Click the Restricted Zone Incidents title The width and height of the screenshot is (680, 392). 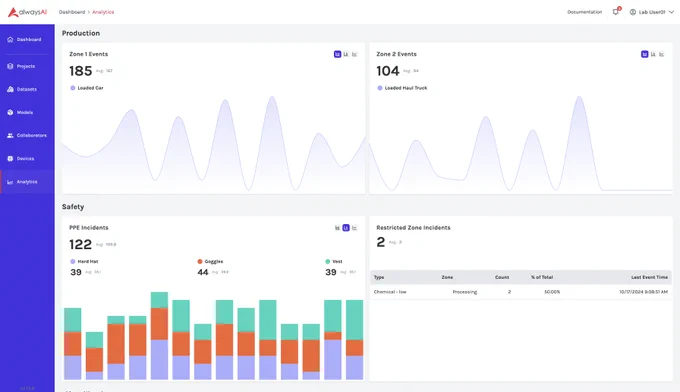[413, 228]
